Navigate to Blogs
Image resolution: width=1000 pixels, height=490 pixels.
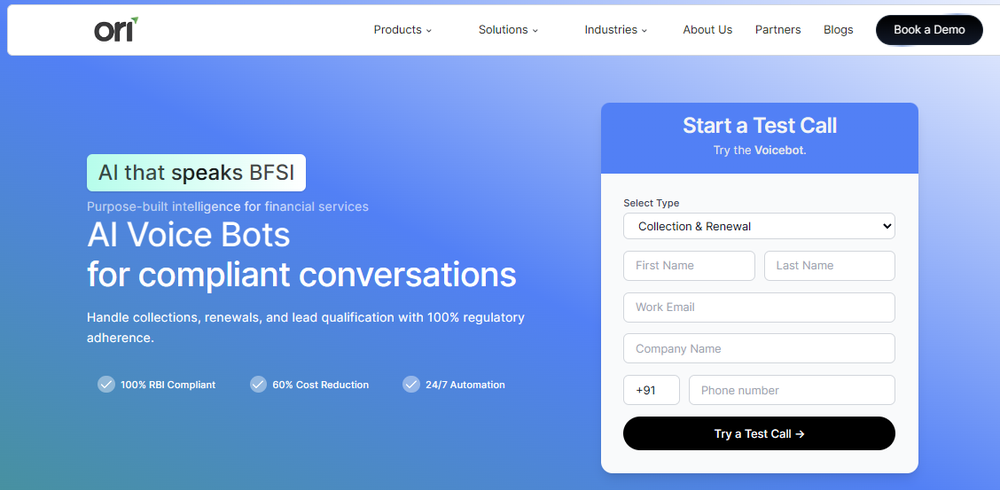838,30
